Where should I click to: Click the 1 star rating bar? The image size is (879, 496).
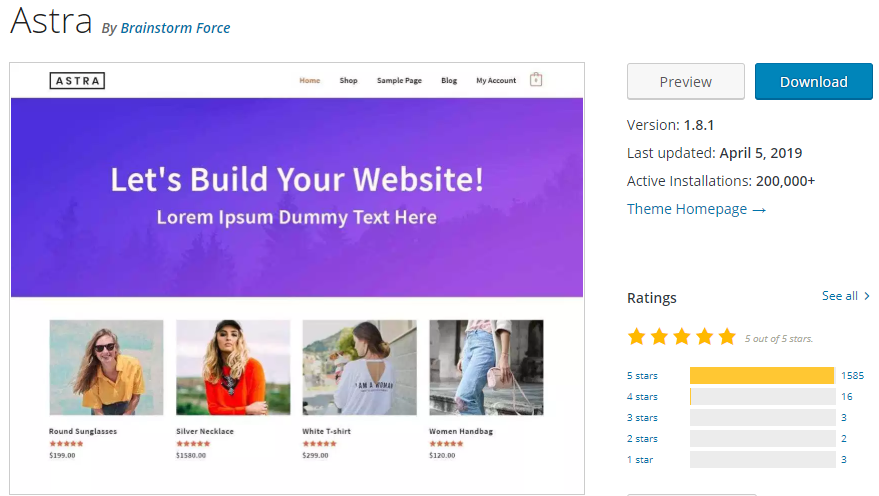coord(762,460)
